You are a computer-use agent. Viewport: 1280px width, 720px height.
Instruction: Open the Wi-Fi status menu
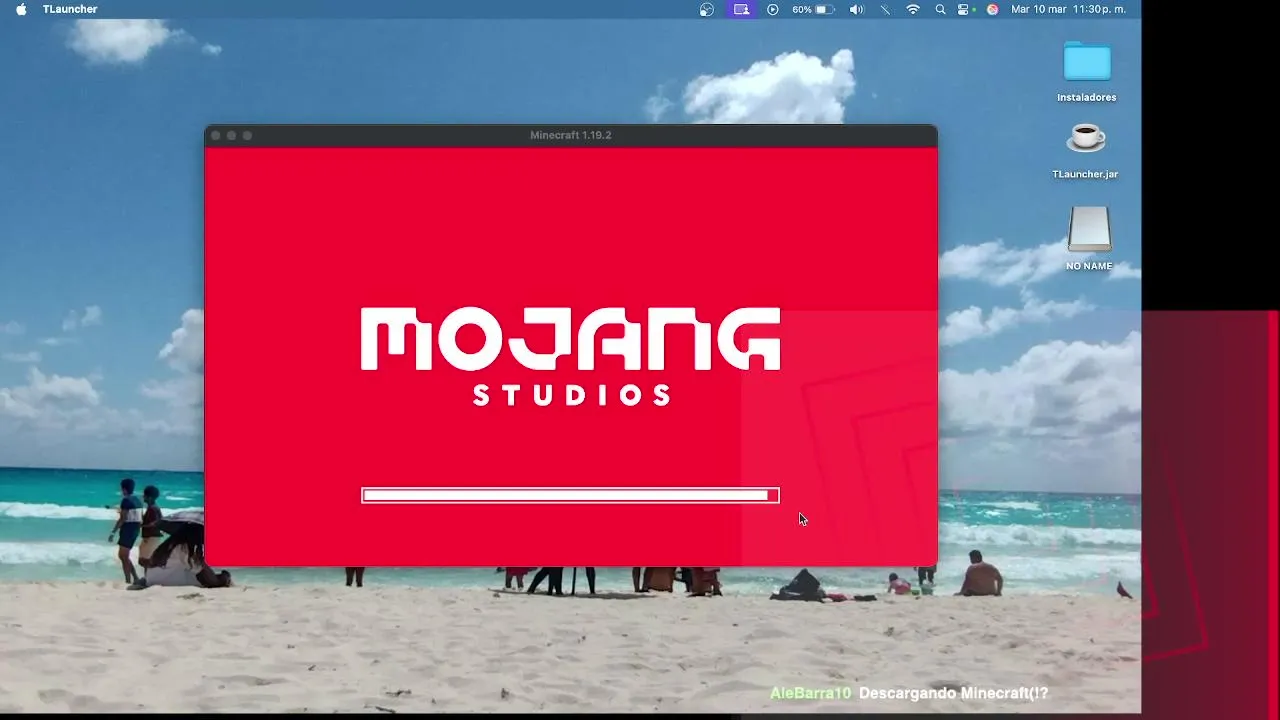[913, 9]
